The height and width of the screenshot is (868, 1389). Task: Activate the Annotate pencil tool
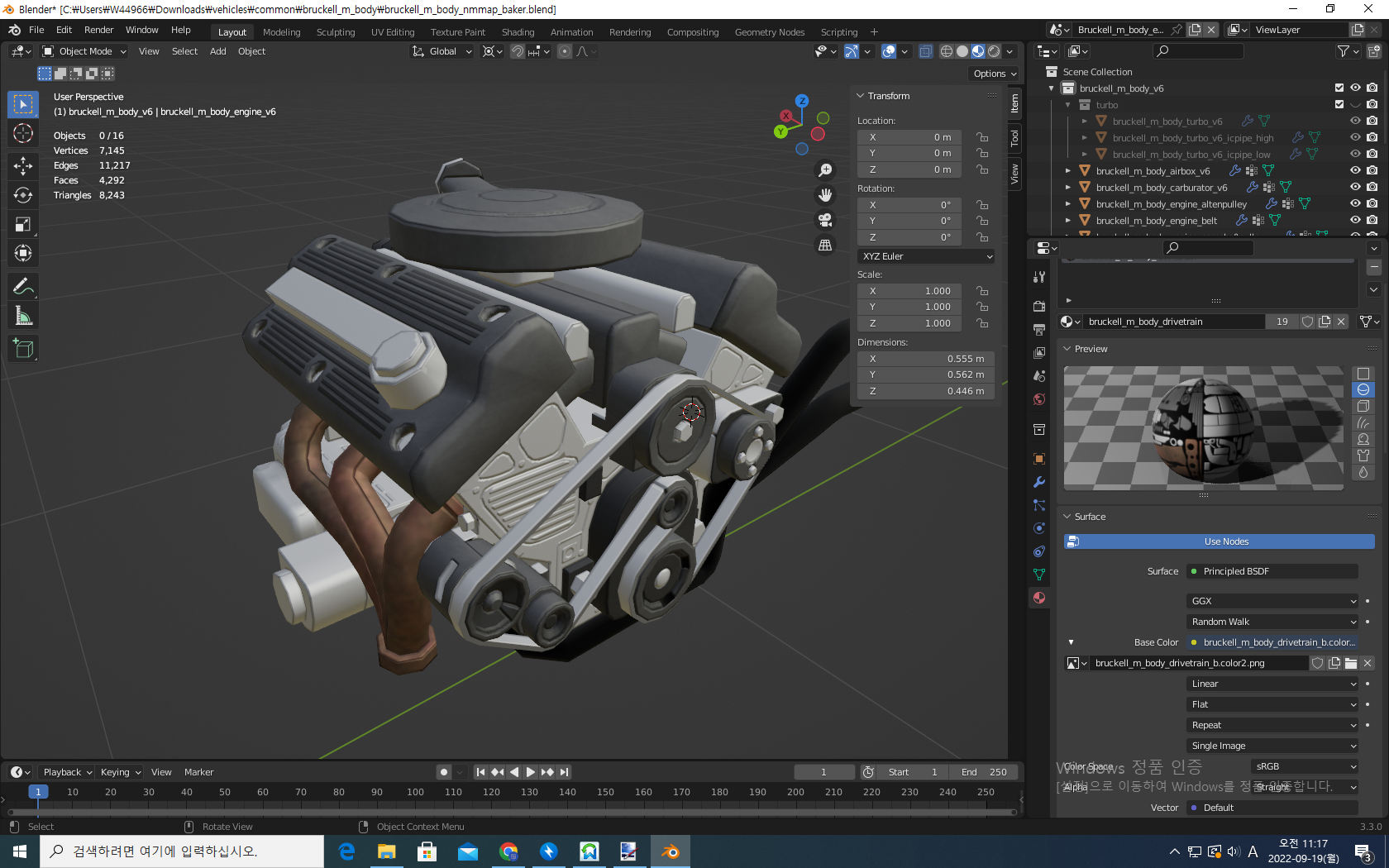tap(23, 287)
